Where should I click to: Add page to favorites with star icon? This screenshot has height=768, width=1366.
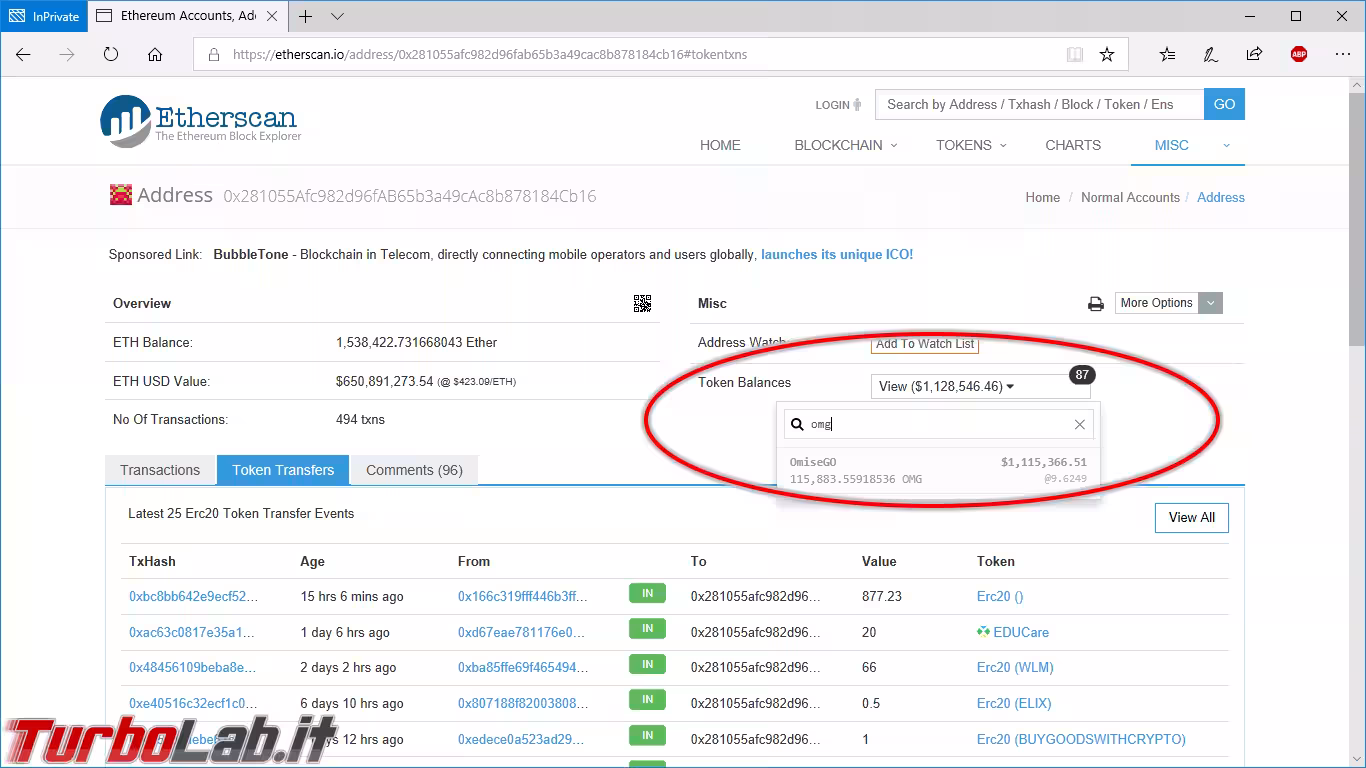click(x=1107, y=55)
